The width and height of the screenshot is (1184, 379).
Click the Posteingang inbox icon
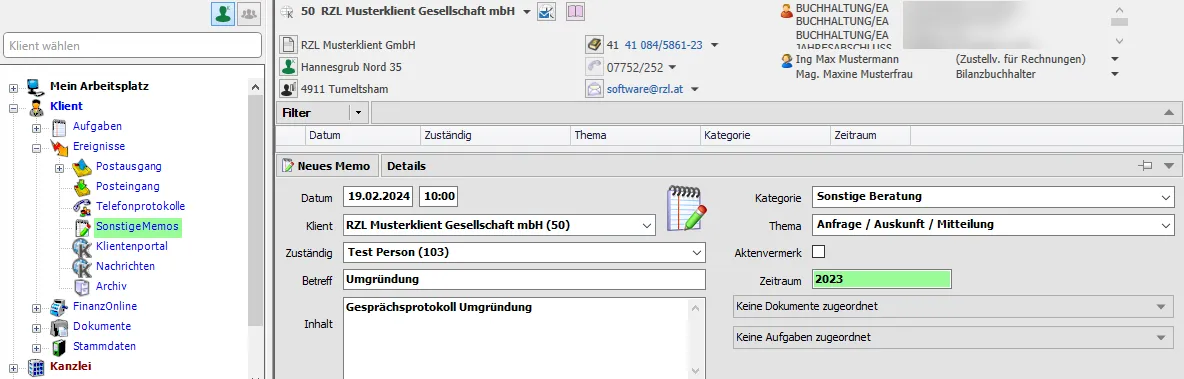(82, 186)
